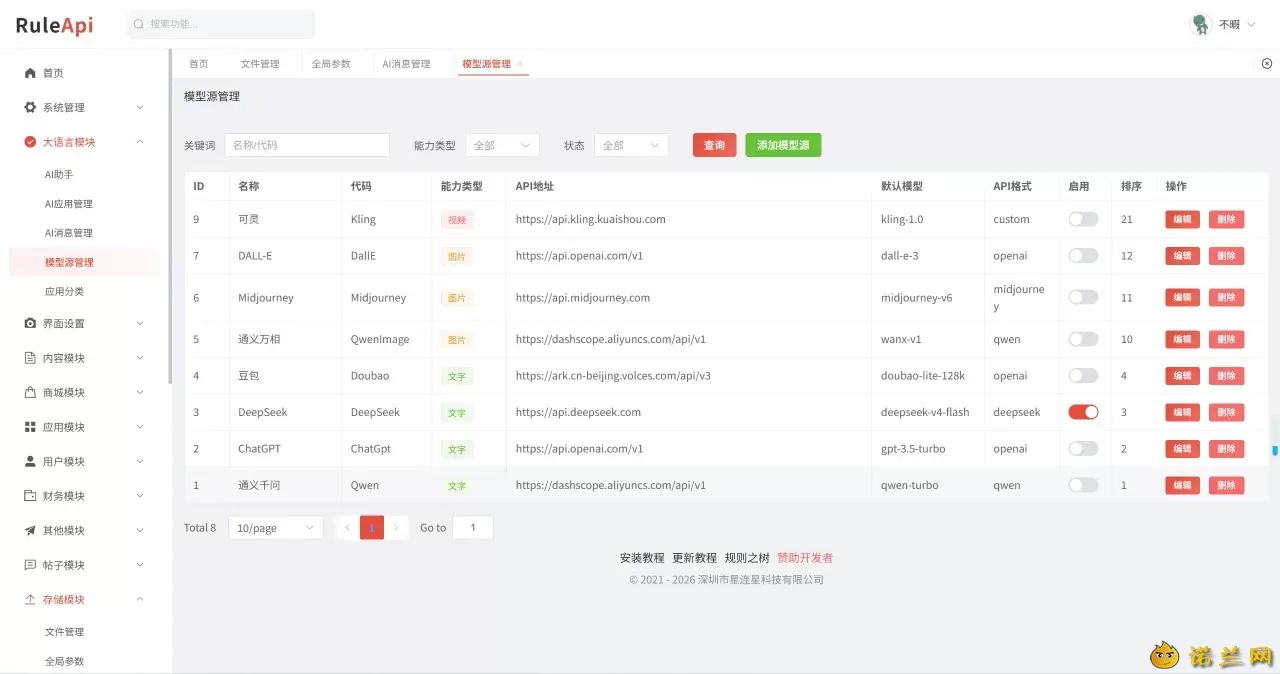
Task: Click the user avatar beside 不暇
Action: (x=1201, y=24)
